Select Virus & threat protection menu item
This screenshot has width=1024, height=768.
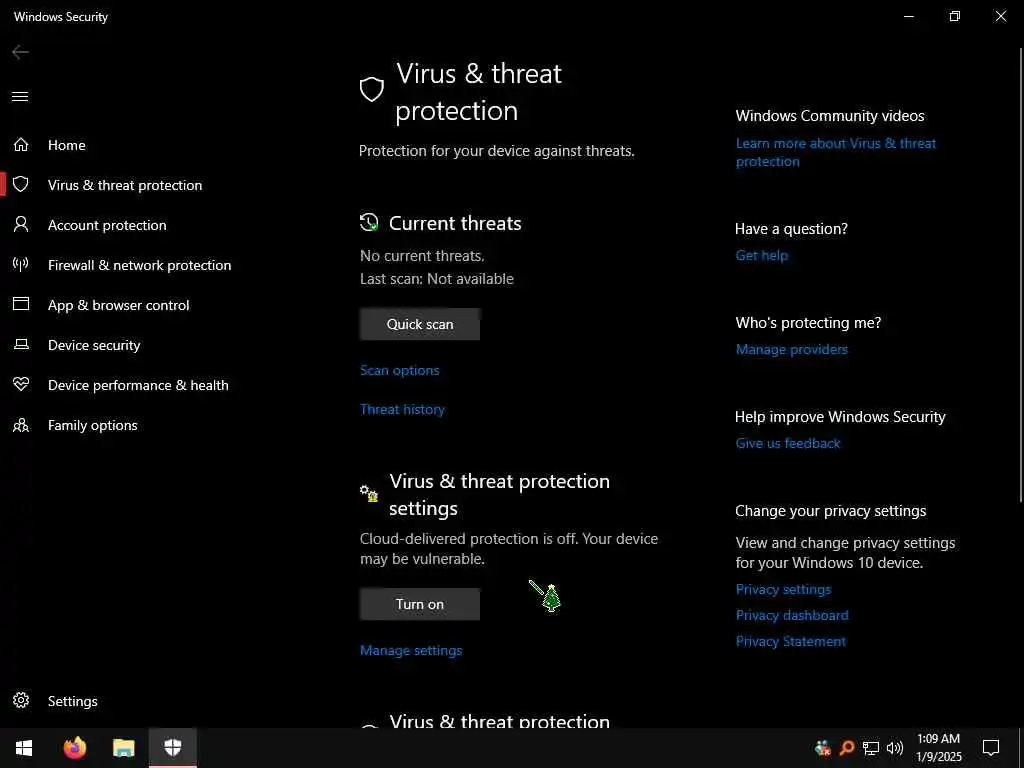[x=125, y=185]
